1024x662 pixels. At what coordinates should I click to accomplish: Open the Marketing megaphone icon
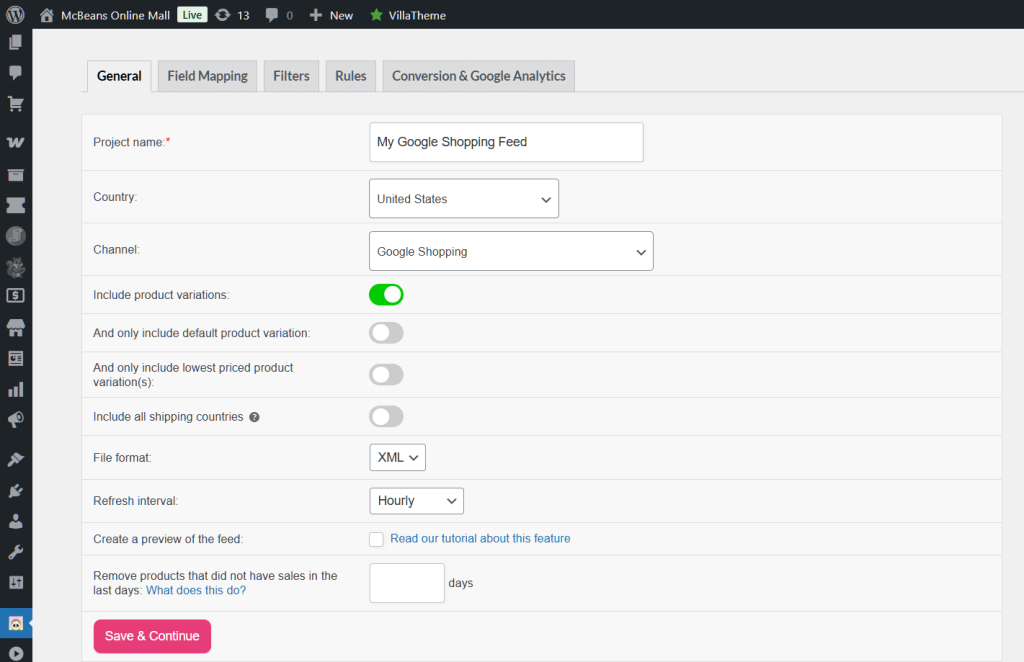tap(15, 420)
